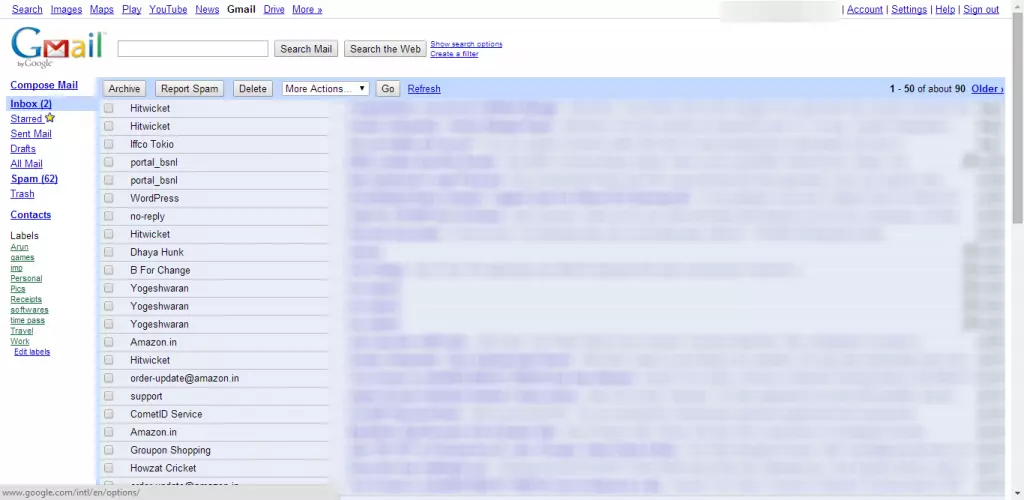Open the email from CometID Service
Image resolution: width=1024 pixels, height=500 pixels.
point(166,414)
